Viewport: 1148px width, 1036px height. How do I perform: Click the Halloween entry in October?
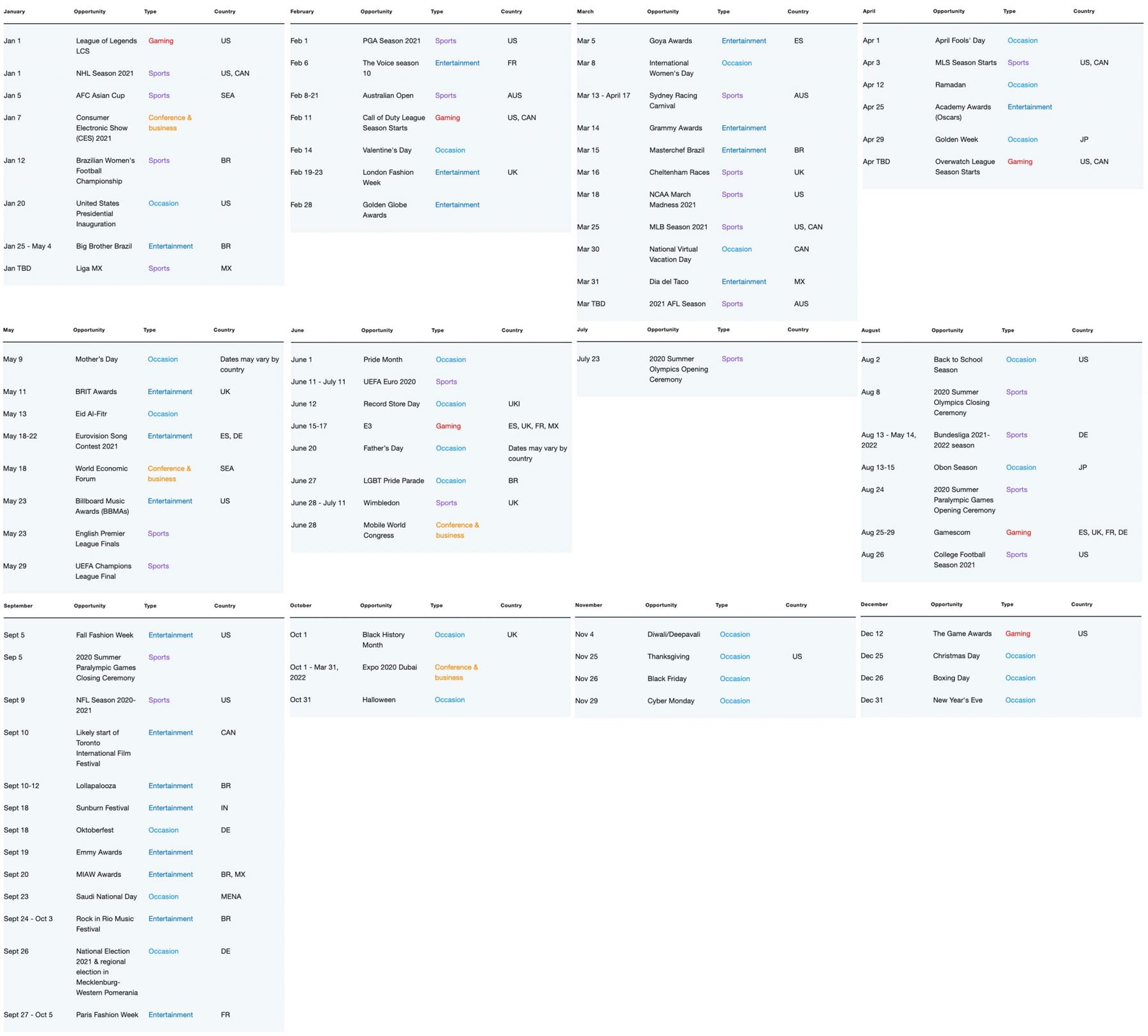(379, 700)
